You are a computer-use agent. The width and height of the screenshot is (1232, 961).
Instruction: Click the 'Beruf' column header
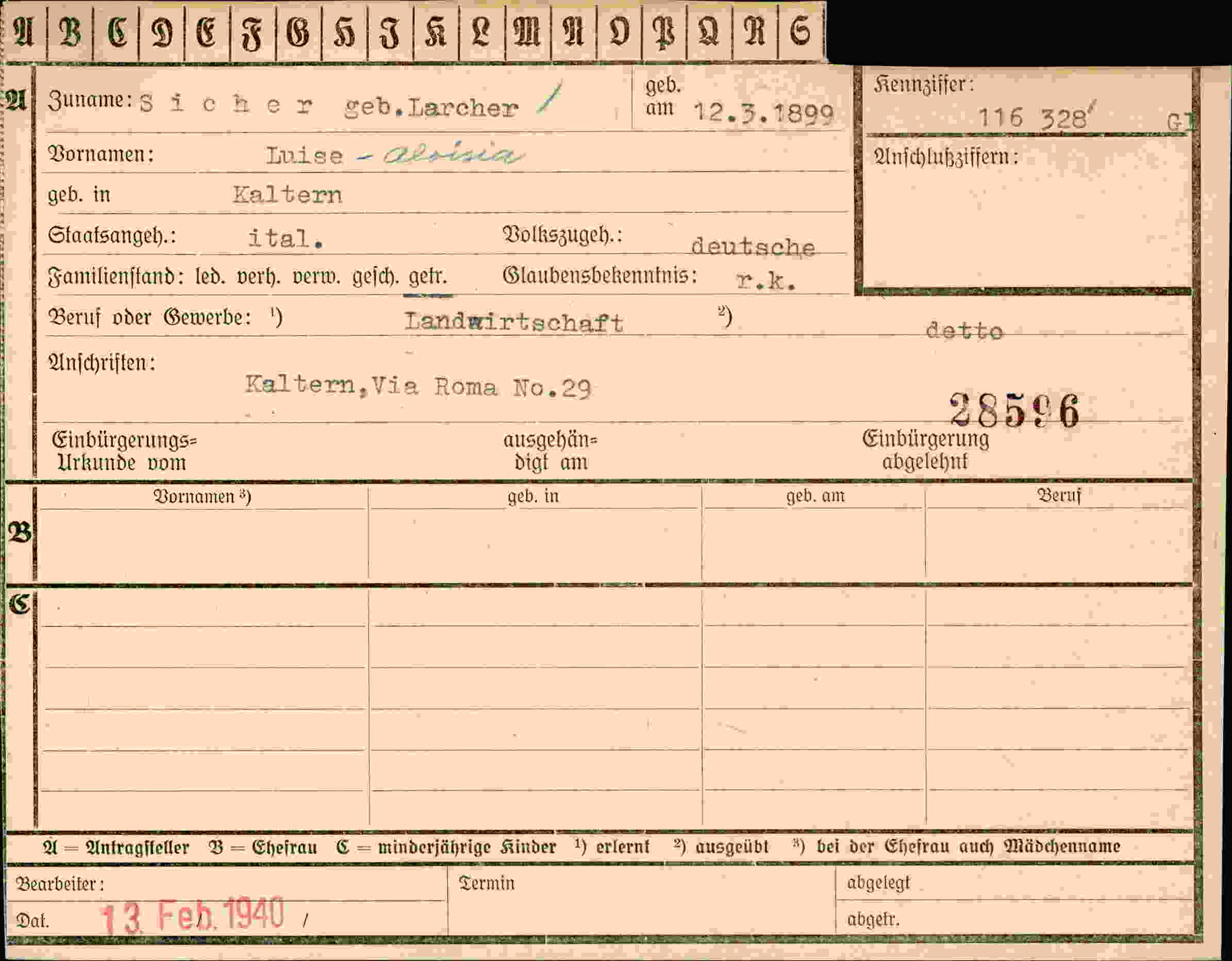click(1059, 495)
